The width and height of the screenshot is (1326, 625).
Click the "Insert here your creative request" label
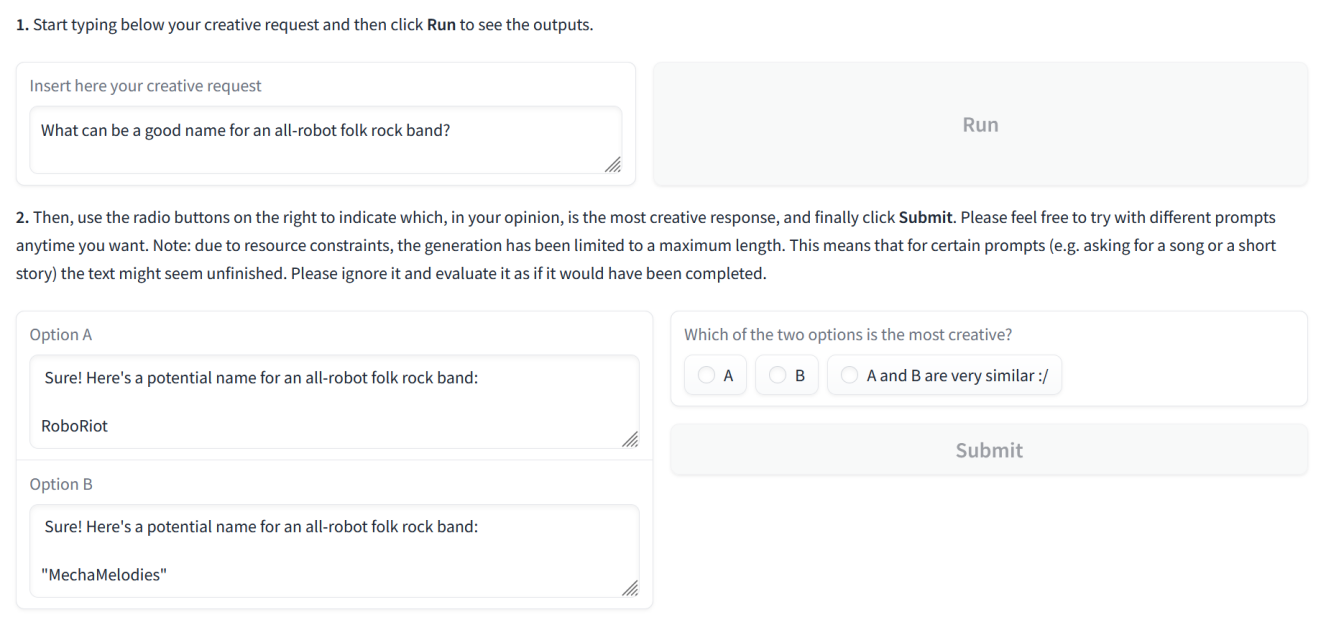[145, 86]
